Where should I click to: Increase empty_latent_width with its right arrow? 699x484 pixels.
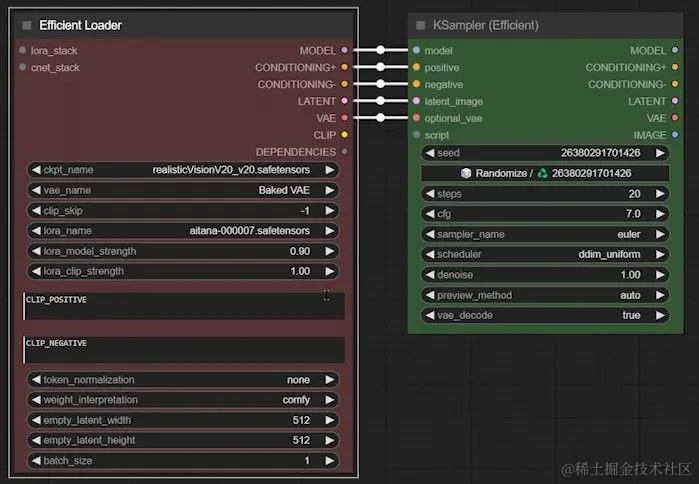(330, 420)
